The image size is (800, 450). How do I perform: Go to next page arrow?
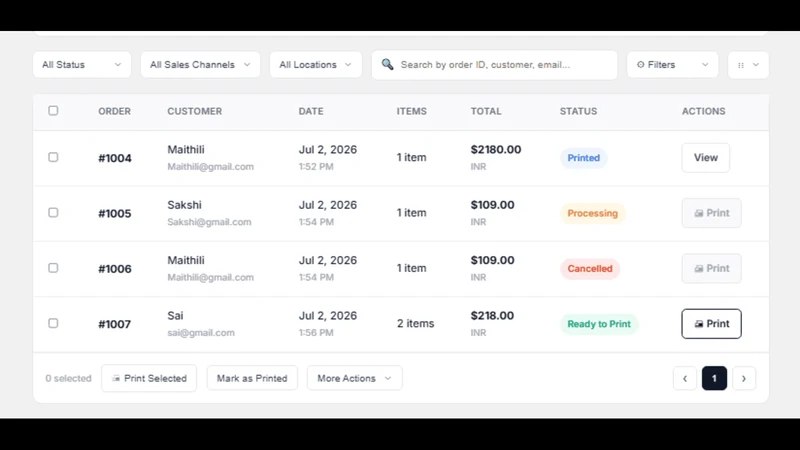744,379
